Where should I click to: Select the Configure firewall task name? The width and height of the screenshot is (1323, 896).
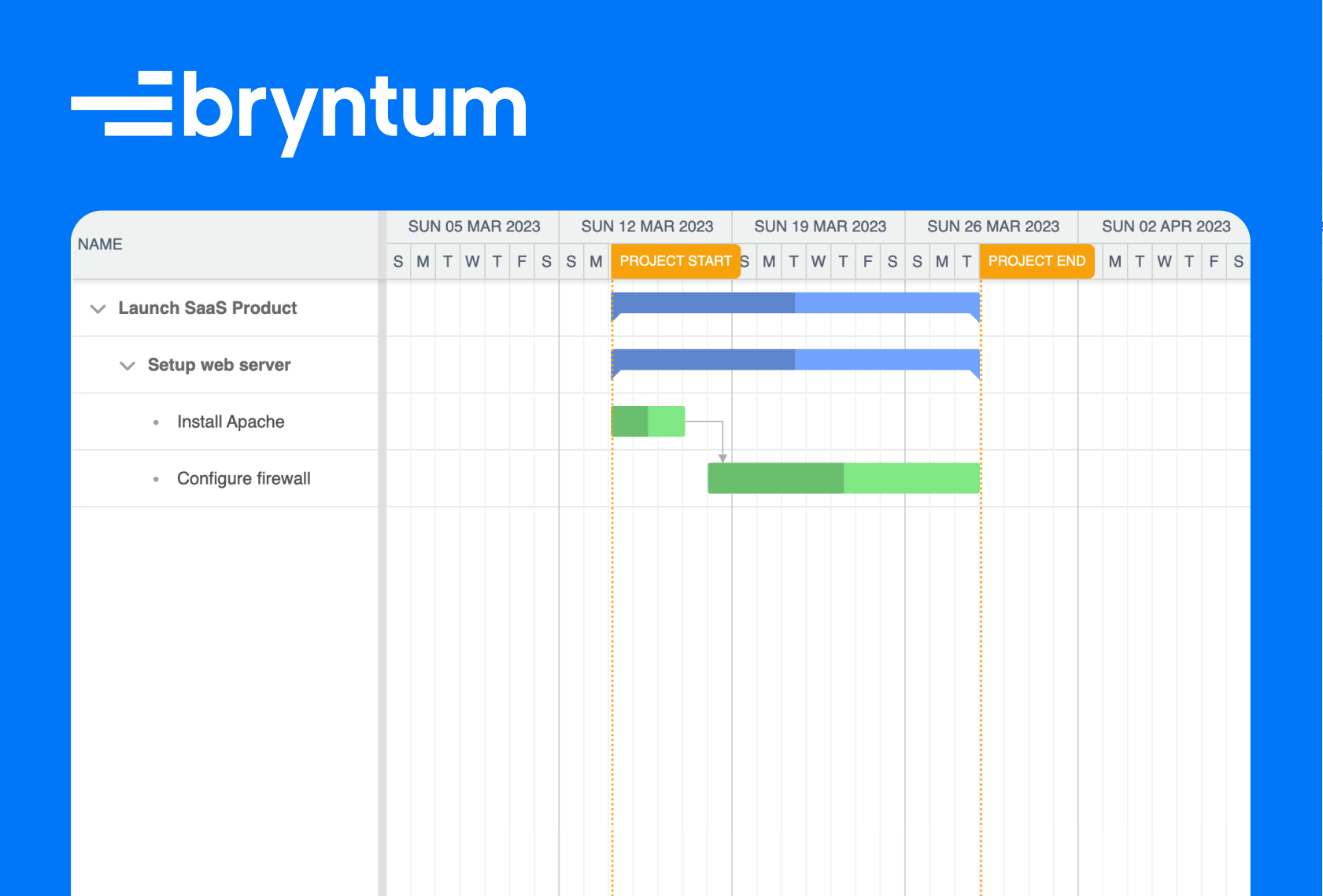244,478
